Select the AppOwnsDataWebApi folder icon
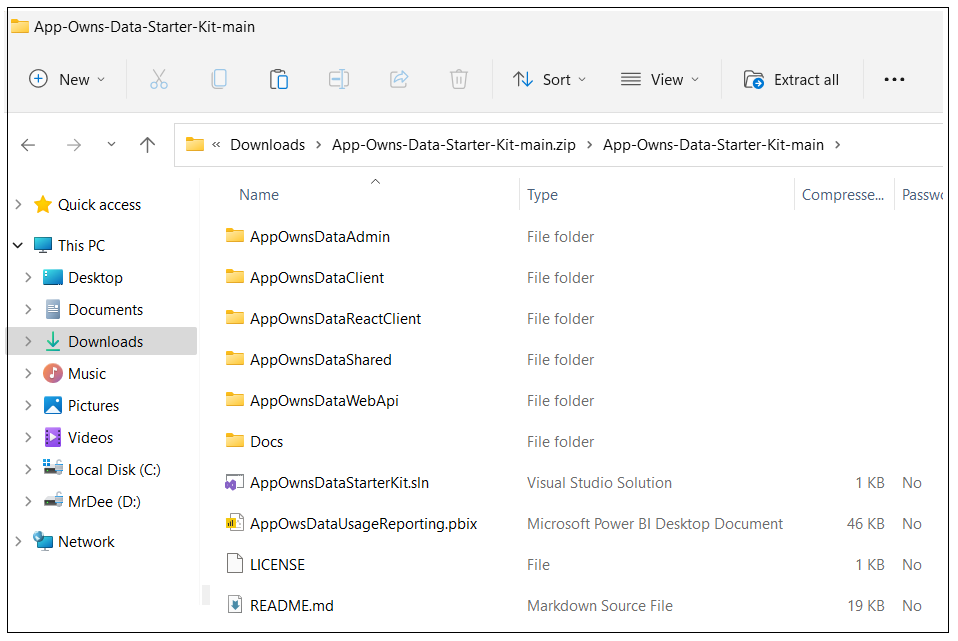 (x=235, y=399)
